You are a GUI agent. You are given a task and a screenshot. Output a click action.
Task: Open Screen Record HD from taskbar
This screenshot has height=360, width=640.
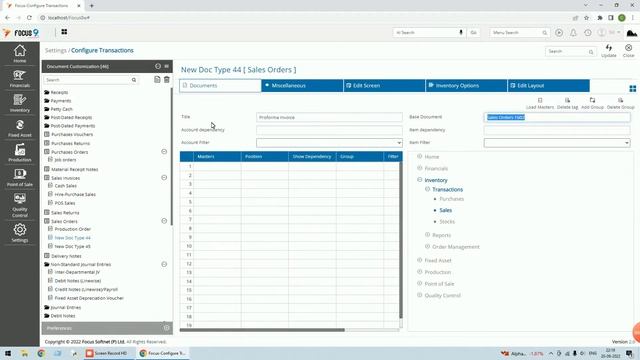click(107, 353)
